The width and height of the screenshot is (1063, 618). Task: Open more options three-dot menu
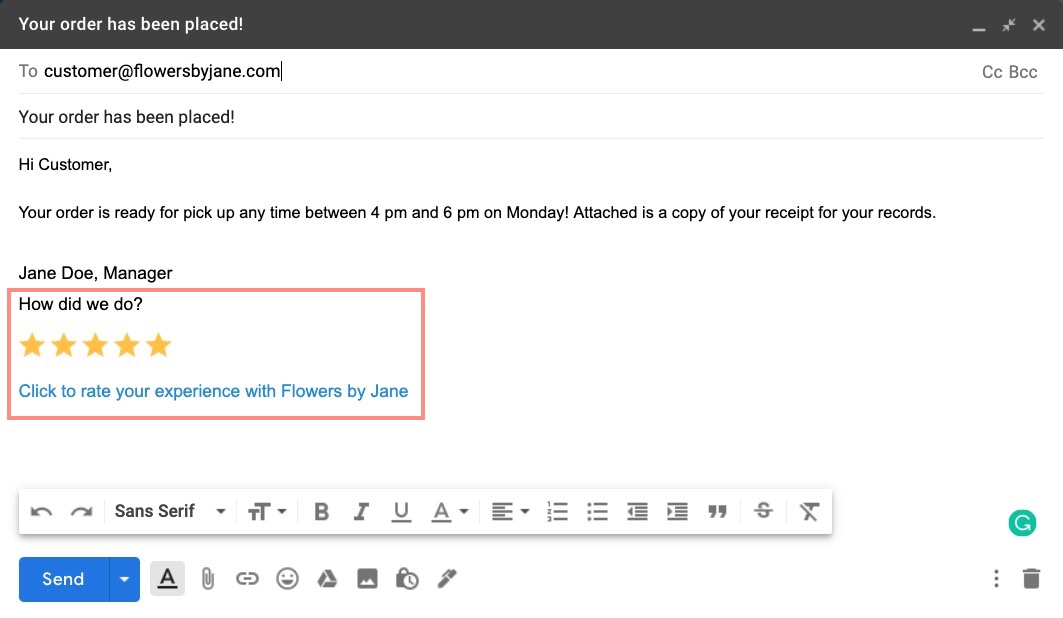point(996,579)
